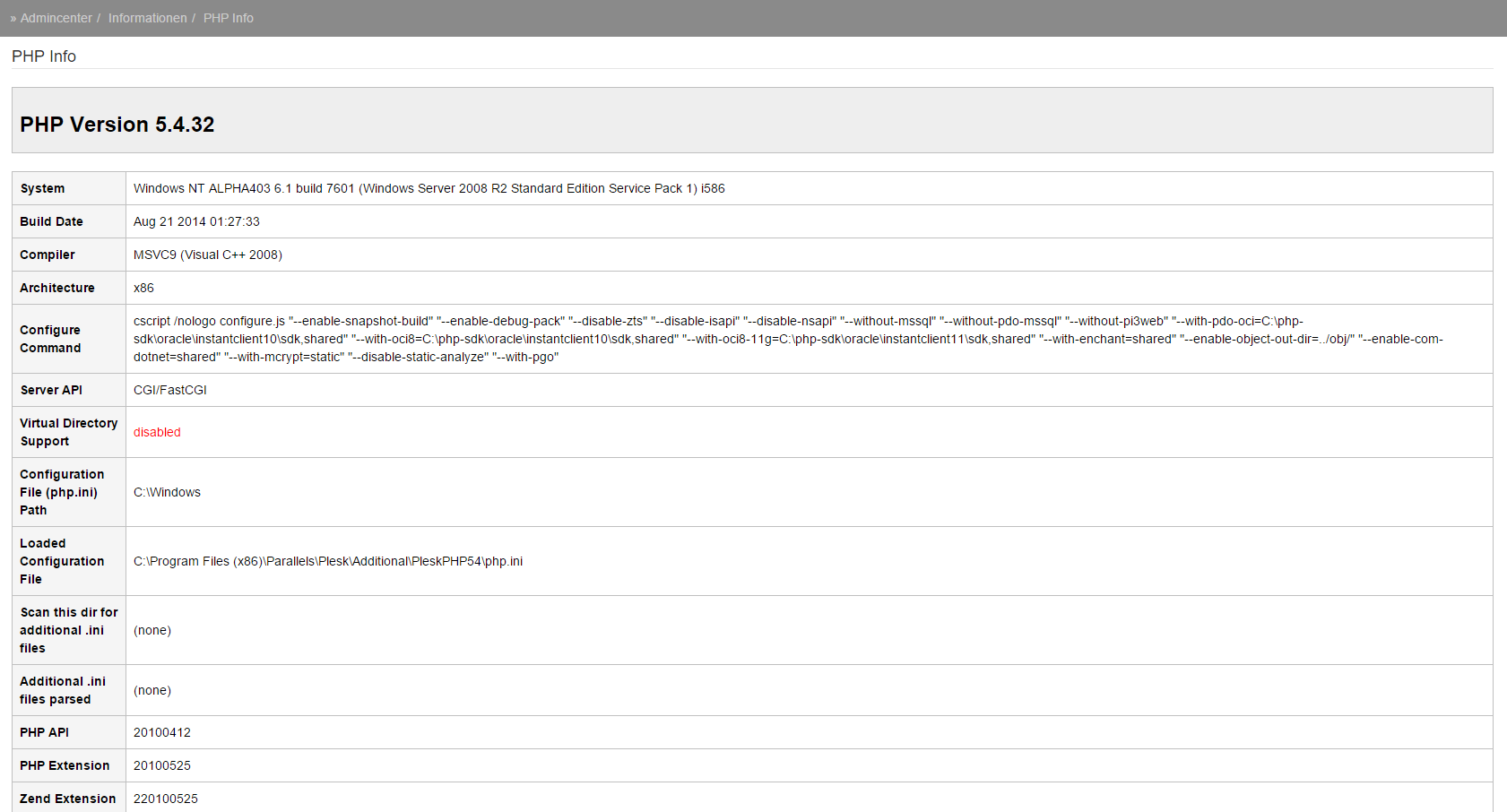Click the PHP API label
The height and width of the screenshot is (812, 1507).
tap(44, 732)
